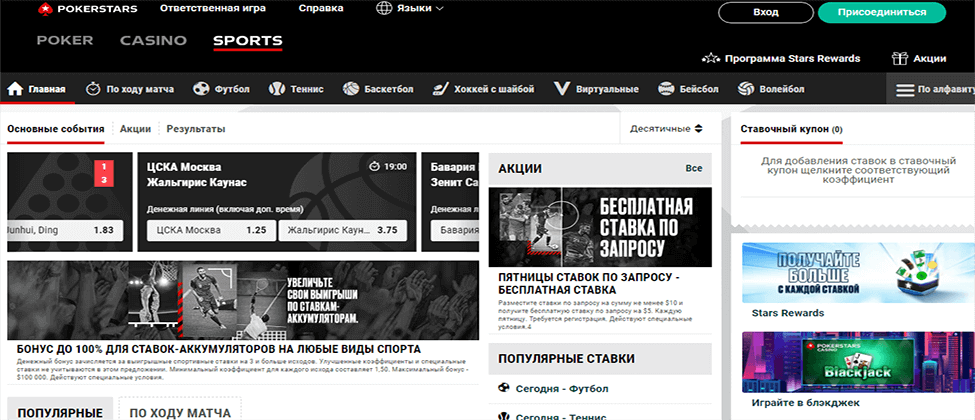Bet on ЦСКА Москва at 1.25
The height and width of the screenshot is (420, 975).
[211, 230]
